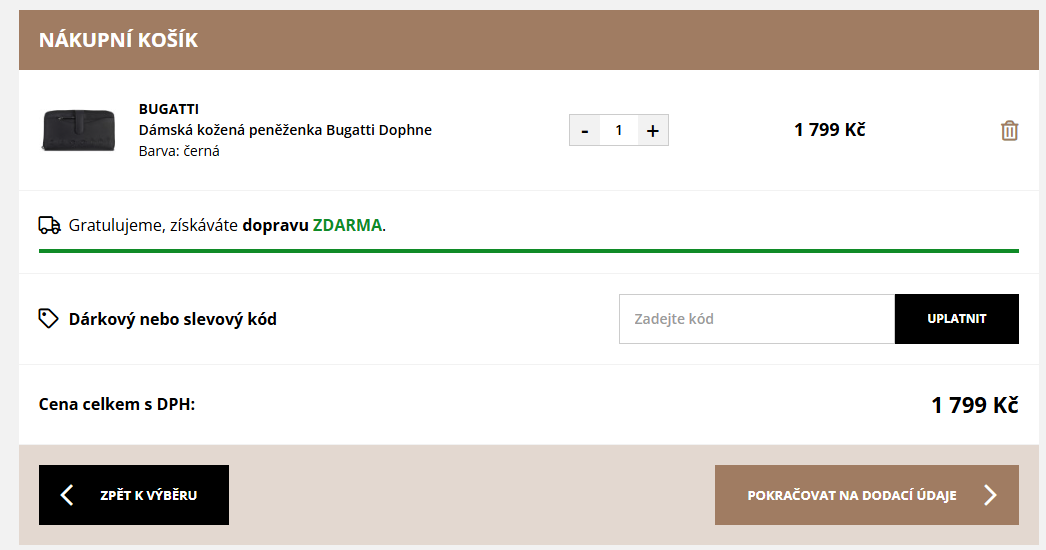Click the green free shipping progress bar

tap(528, 251)
